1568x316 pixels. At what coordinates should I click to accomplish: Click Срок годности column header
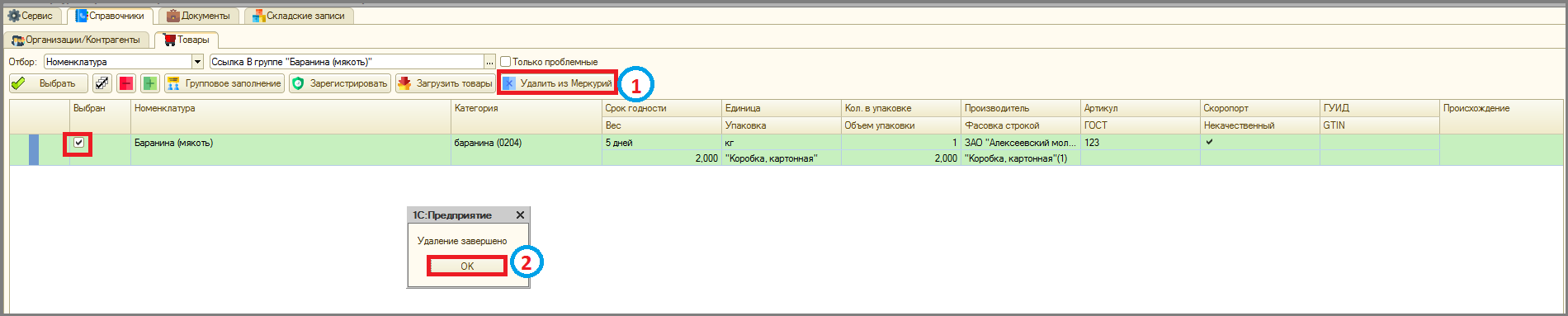click(661, 108)
